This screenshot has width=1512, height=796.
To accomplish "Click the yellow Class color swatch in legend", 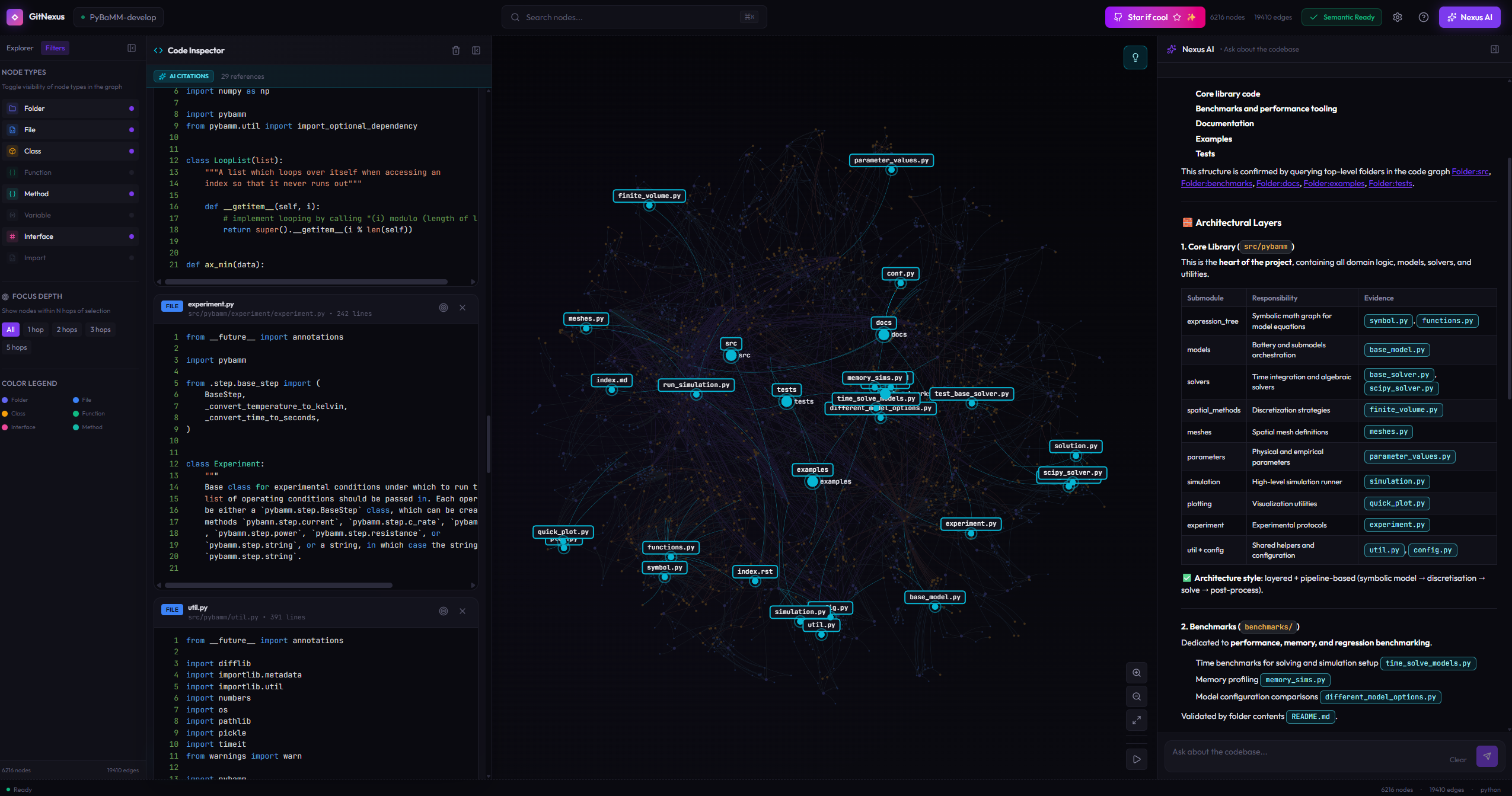I will point(5,413).
